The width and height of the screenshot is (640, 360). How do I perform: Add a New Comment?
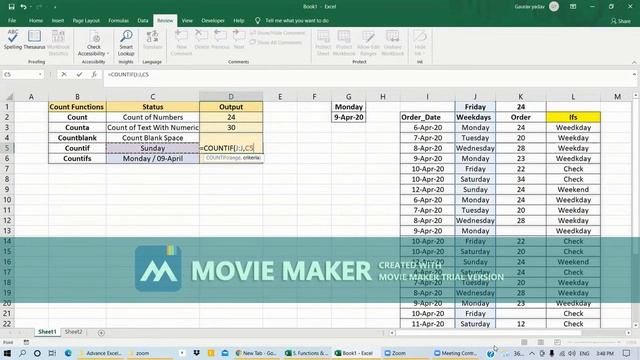181,42
